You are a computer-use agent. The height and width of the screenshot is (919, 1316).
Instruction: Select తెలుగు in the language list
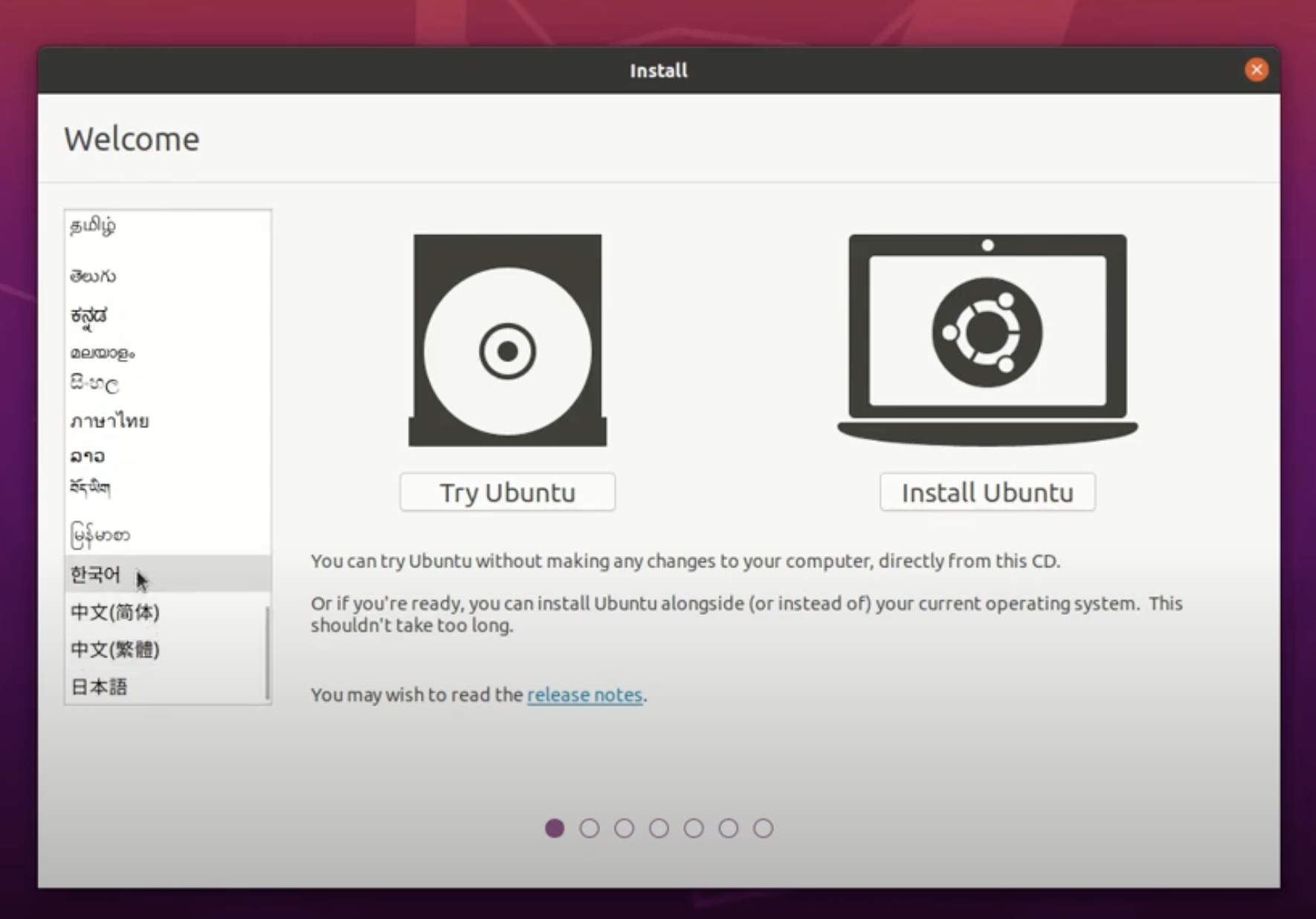click(167, 276)
